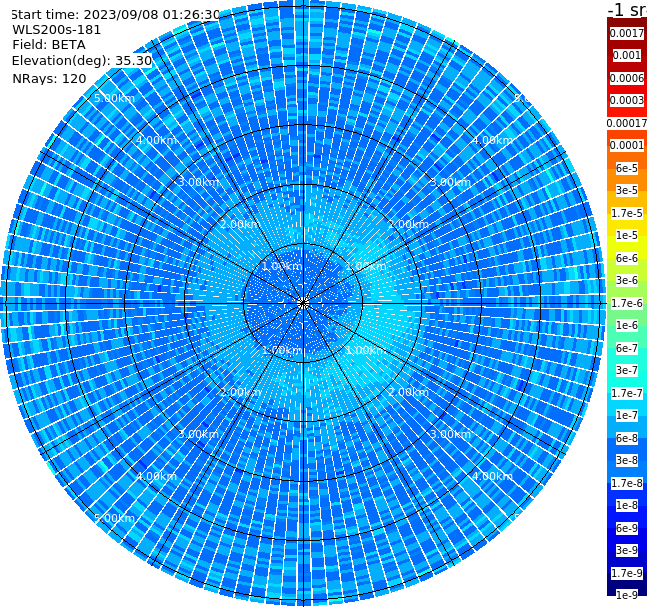
Task: Select the 1.7e-7 cyan colorbar label
Action: (627, 393)
